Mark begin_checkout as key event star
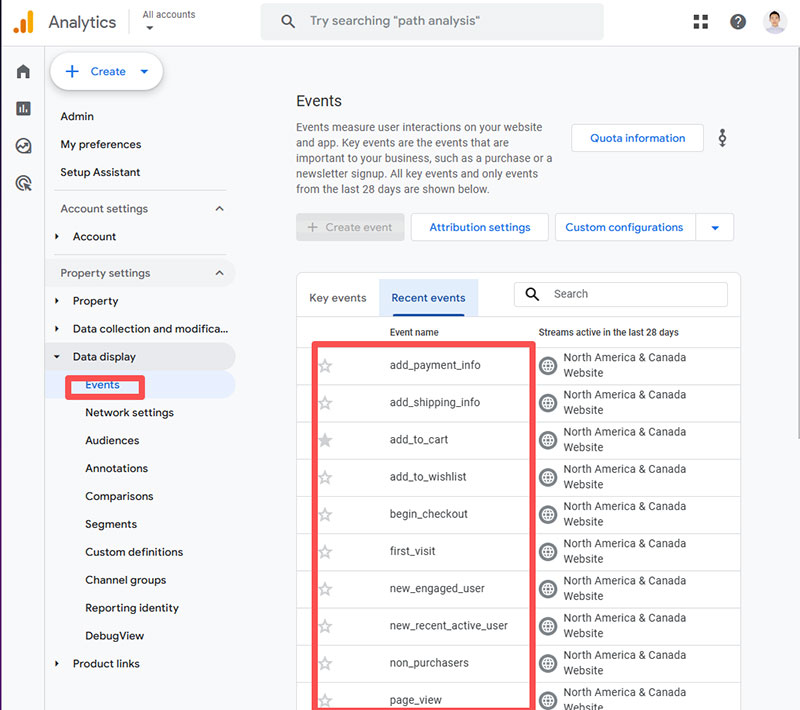The width and height of the screenshot is (800, 710). [x=325, y=515]
